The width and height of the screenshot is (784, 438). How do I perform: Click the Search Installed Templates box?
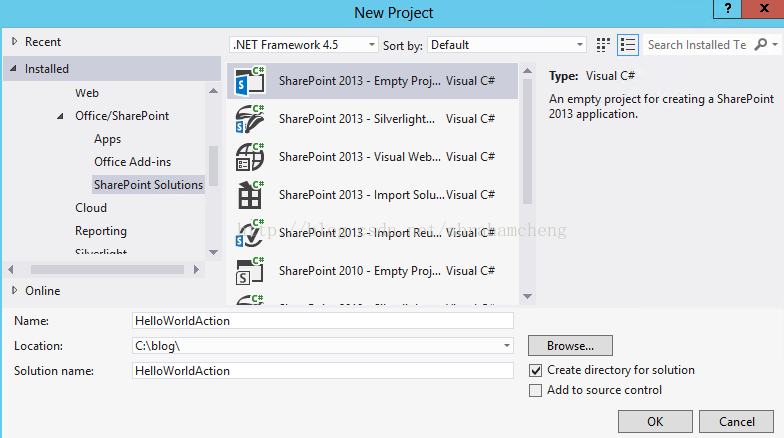pyautogui.click(x=697, y=44)
